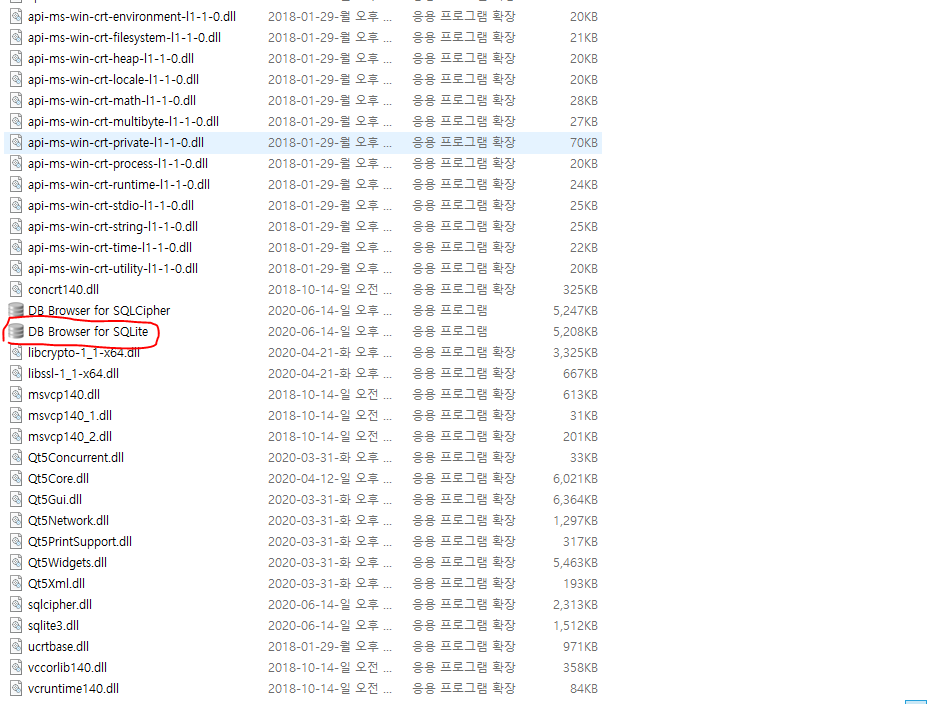The height and width of the screenshot is (704, 933).
Task: Click the file icon of Qt5Network.dll
Action: pyautogui.click(x=17, y=521)
